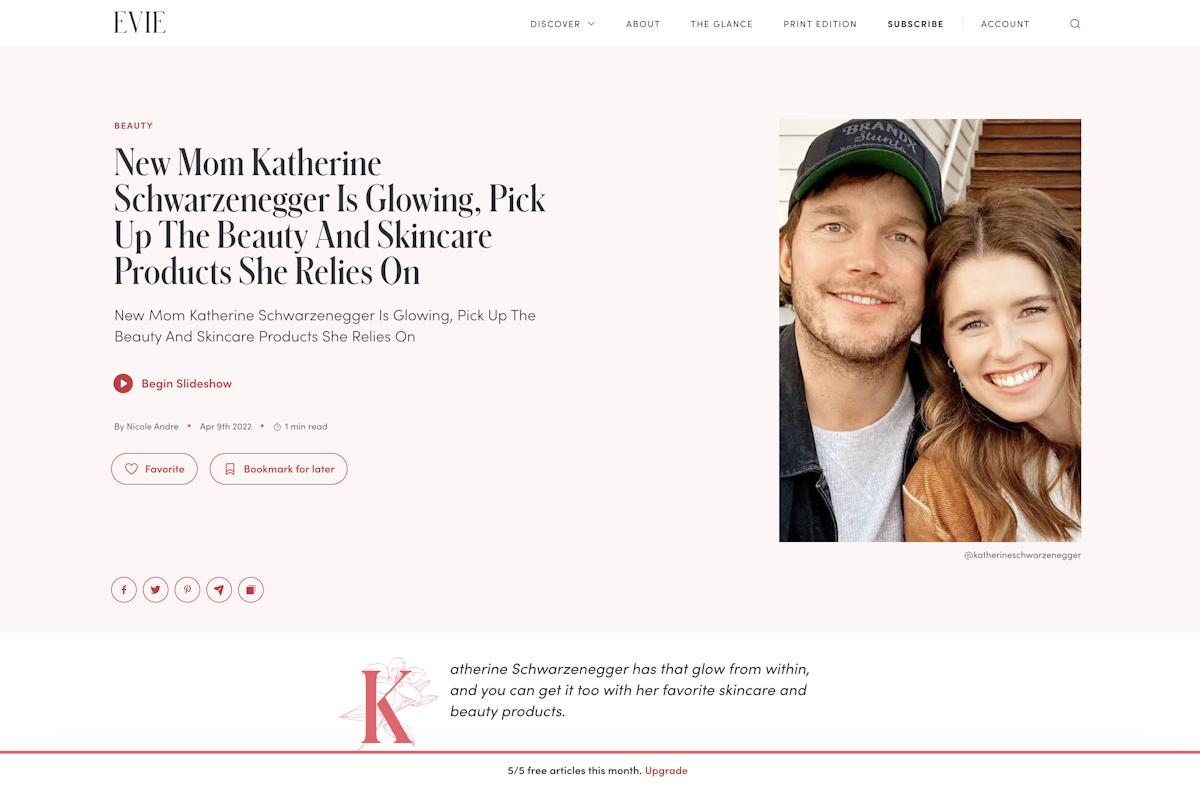The image size is (1200, 790).
Task: View author Nicole Andre's page
Action: coord(147,427)
